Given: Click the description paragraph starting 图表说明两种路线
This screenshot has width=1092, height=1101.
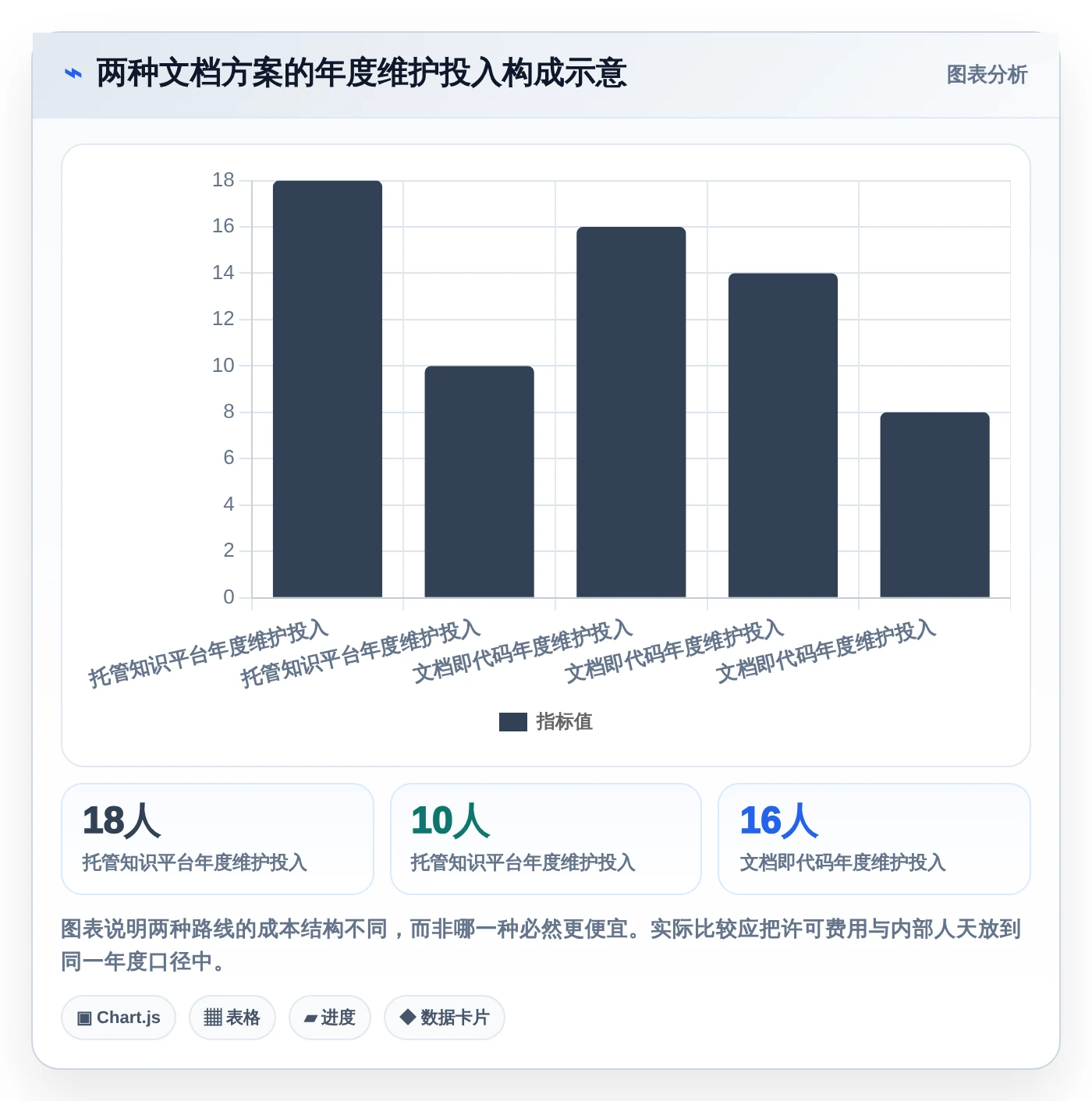Looking at the screenshot, I should tap(541, 945).
